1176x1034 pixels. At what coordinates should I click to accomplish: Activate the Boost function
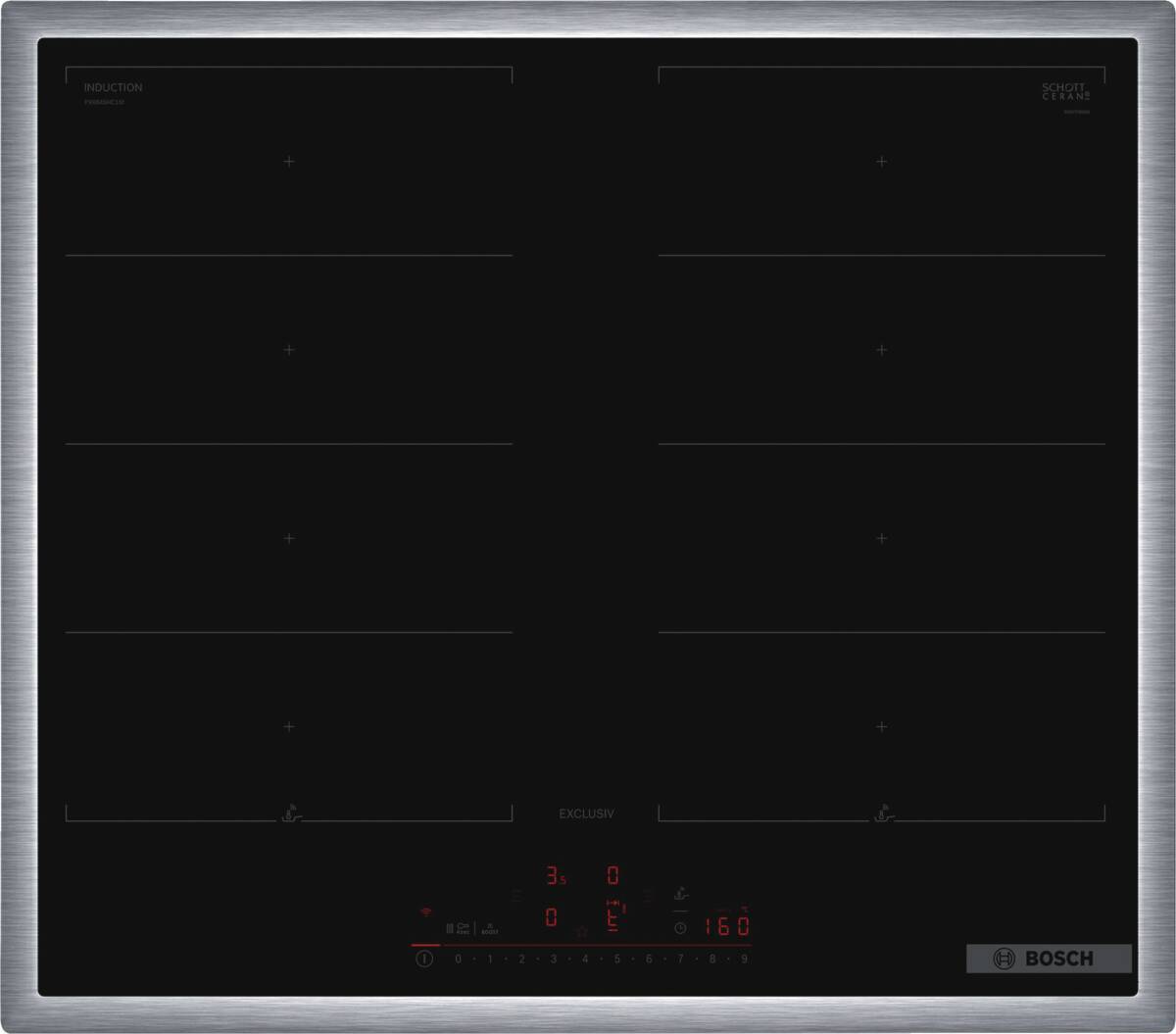pyautogui.click(x=490, y=928)
